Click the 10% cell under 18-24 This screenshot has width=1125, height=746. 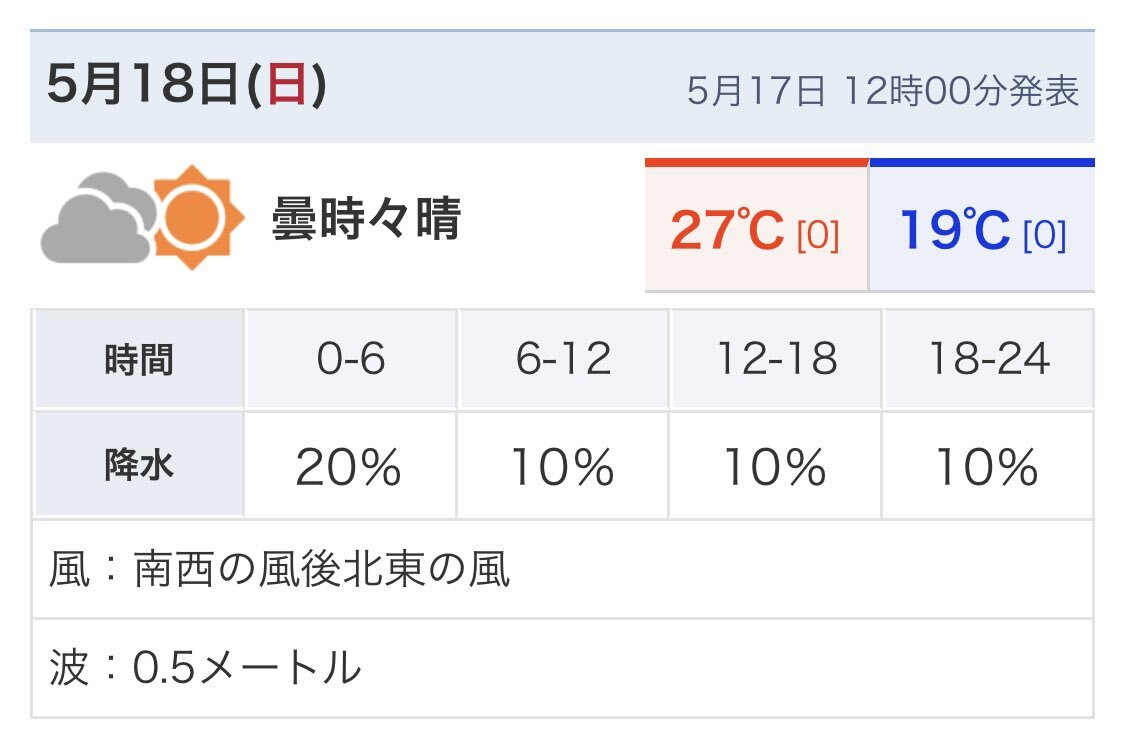(989, 465)
